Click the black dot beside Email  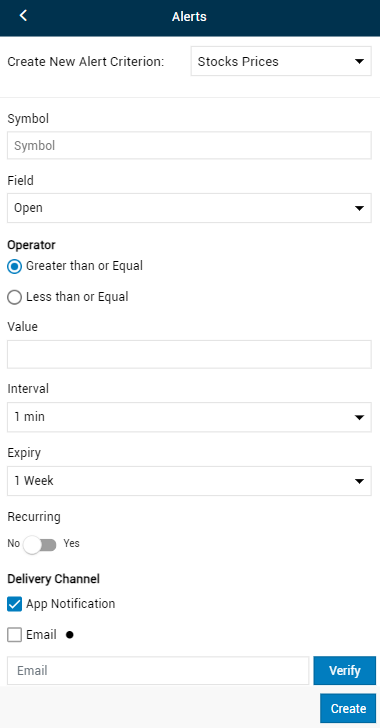click(x=70, y=635)
